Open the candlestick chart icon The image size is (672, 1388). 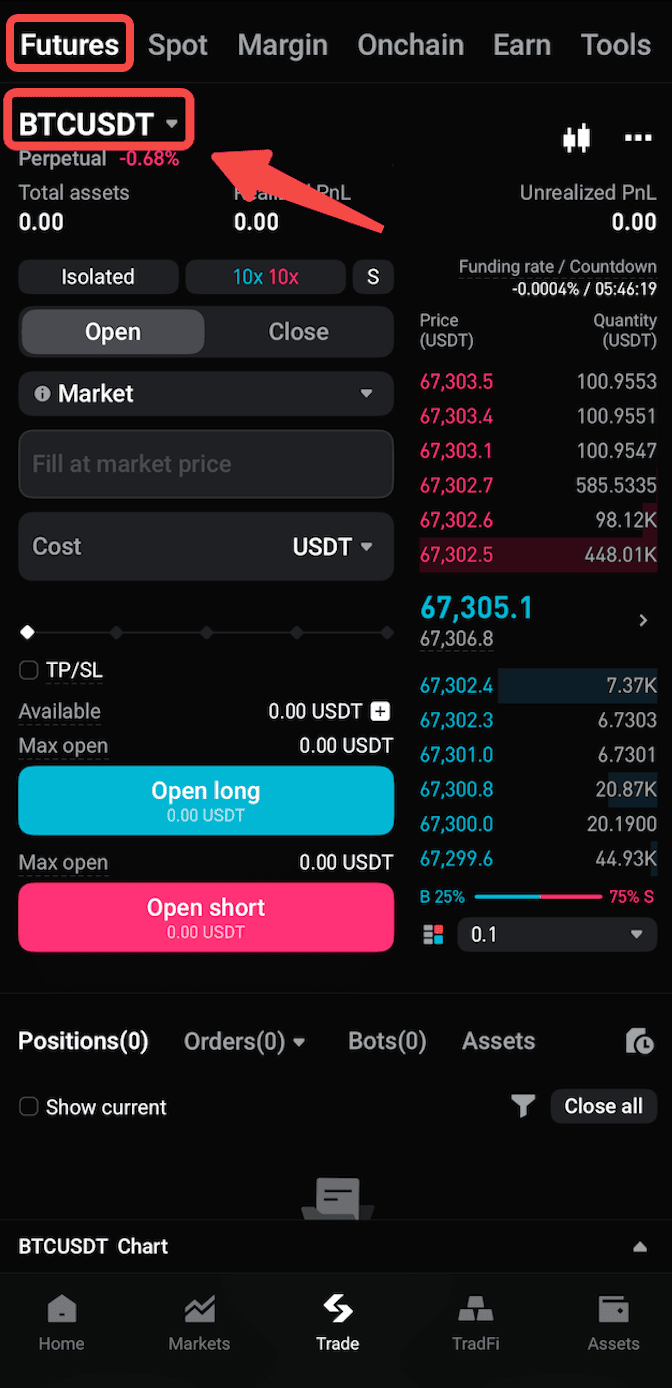coord(577,138)
